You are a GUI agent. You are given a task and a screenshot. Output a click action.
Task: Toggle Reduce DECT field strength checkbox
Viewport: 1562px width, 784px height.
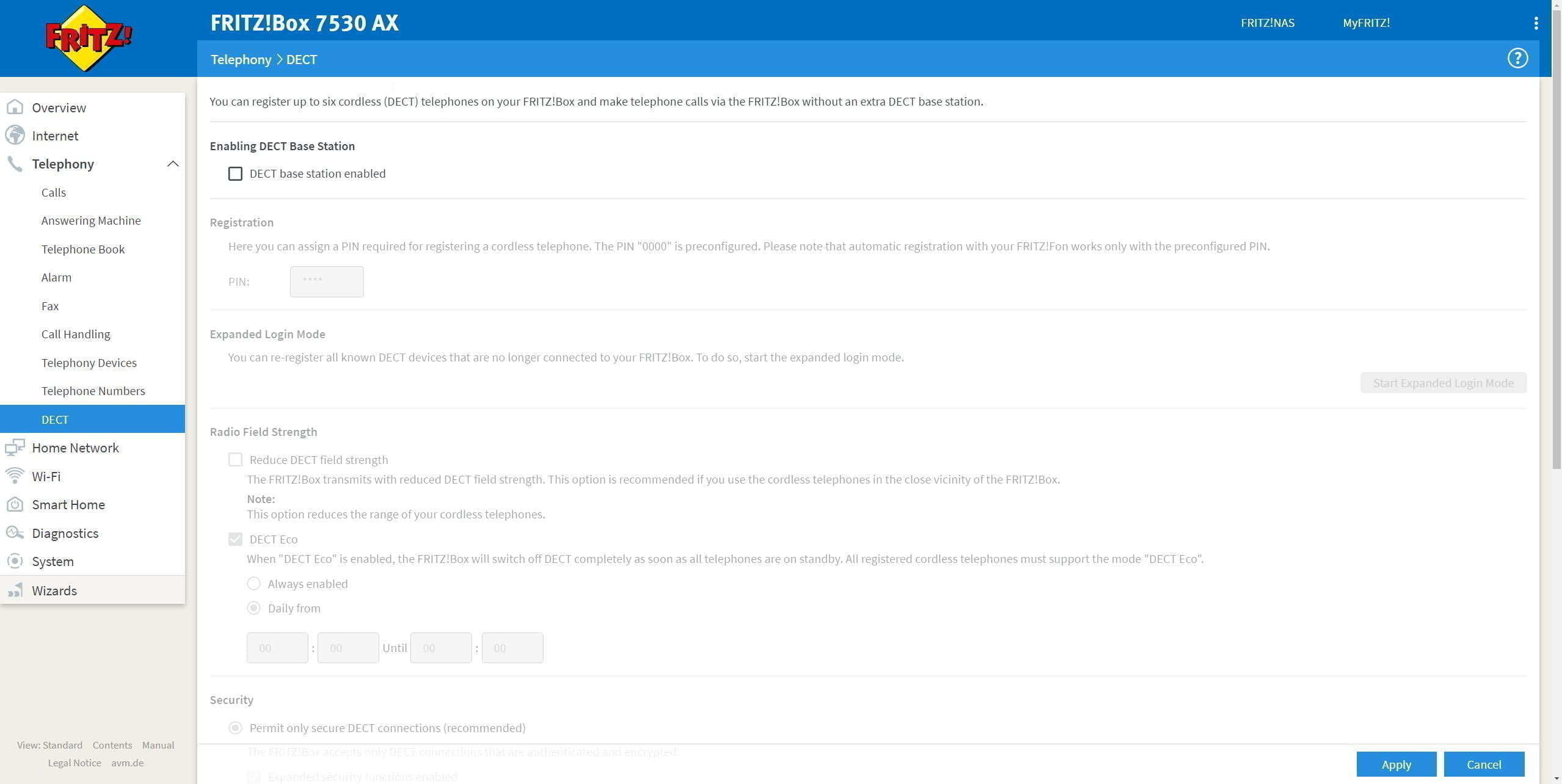coord(235,460)
